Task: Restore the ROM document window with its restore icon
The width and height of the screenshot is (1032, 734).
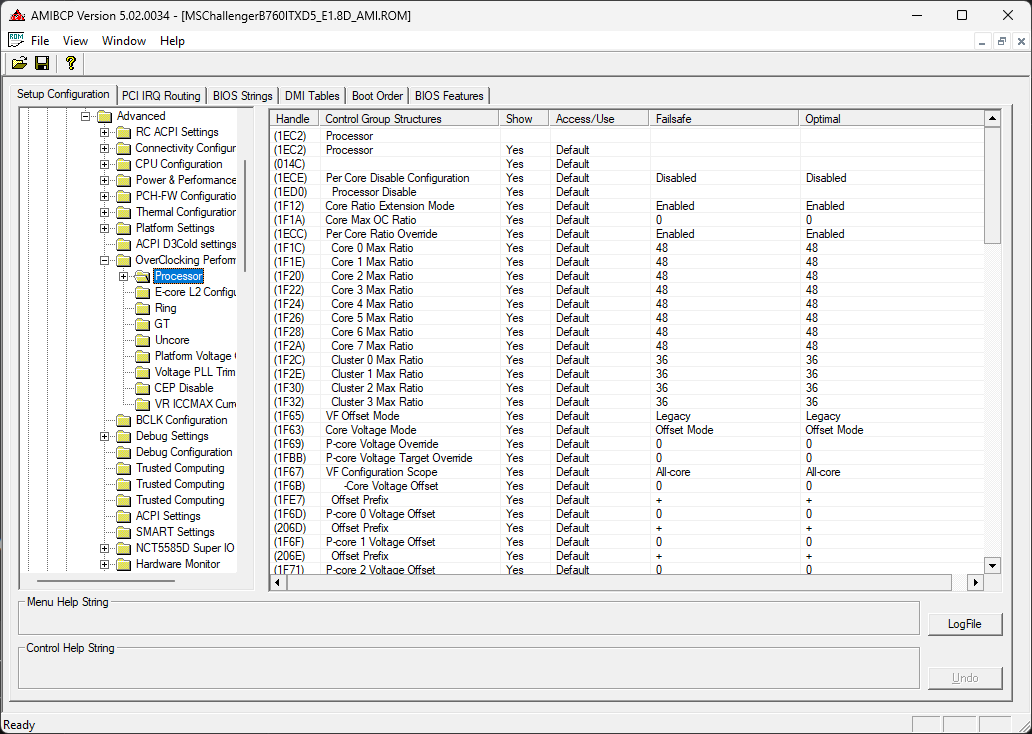Action: 1003,41
